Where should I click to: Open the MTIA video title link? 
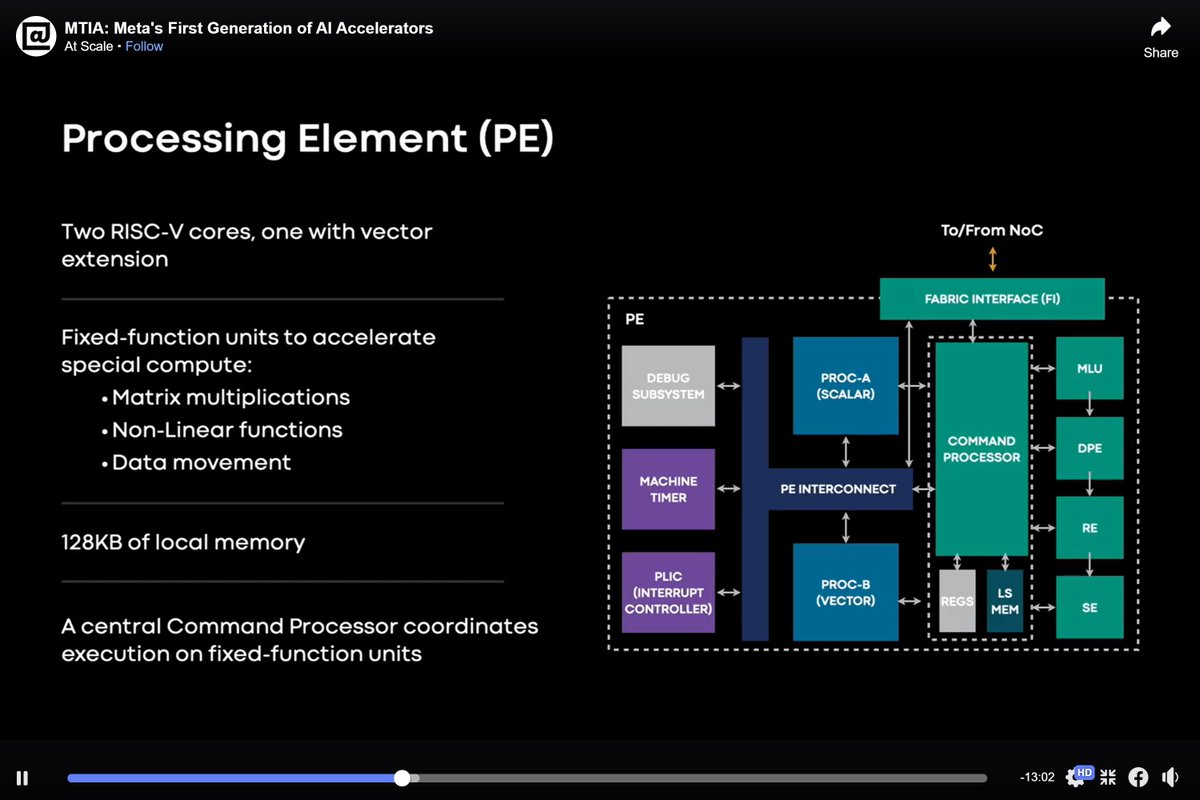[x=250, y=28]
